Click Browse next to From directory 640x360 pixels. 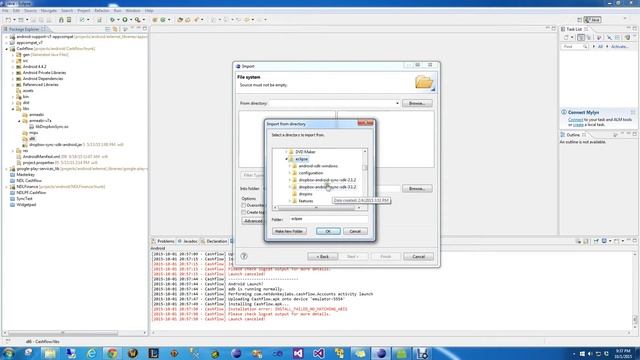coord(417,103)
